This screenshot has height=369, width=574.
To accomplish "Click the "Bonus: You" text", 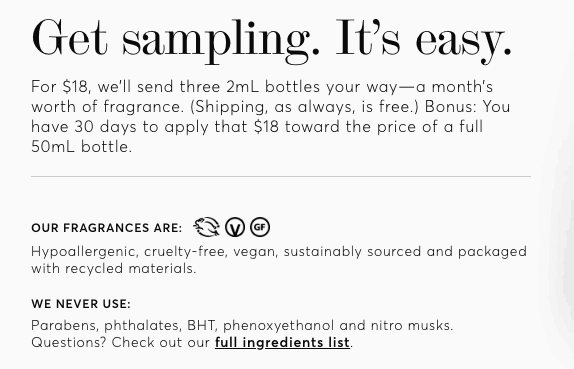I will (467, 107).
